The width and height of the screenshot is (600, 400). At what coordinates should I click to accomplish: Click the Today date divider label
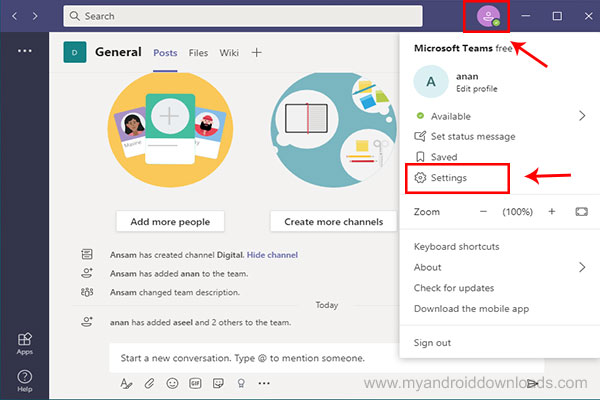tap(327, 305)
